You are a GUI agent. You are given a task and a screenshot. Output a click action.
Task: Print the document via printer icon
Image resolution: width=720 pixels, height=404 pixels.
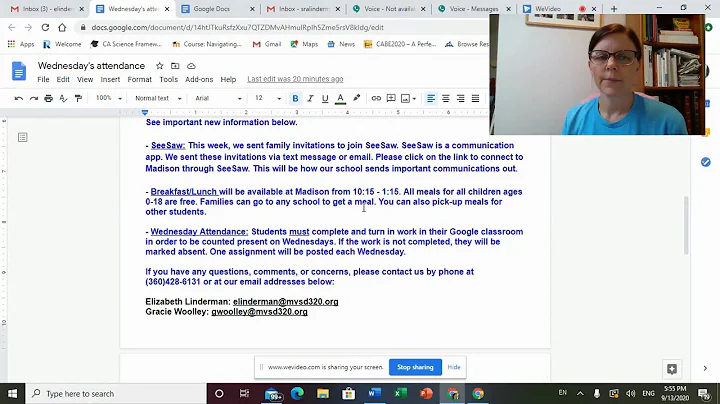click(x=48, y=98)
